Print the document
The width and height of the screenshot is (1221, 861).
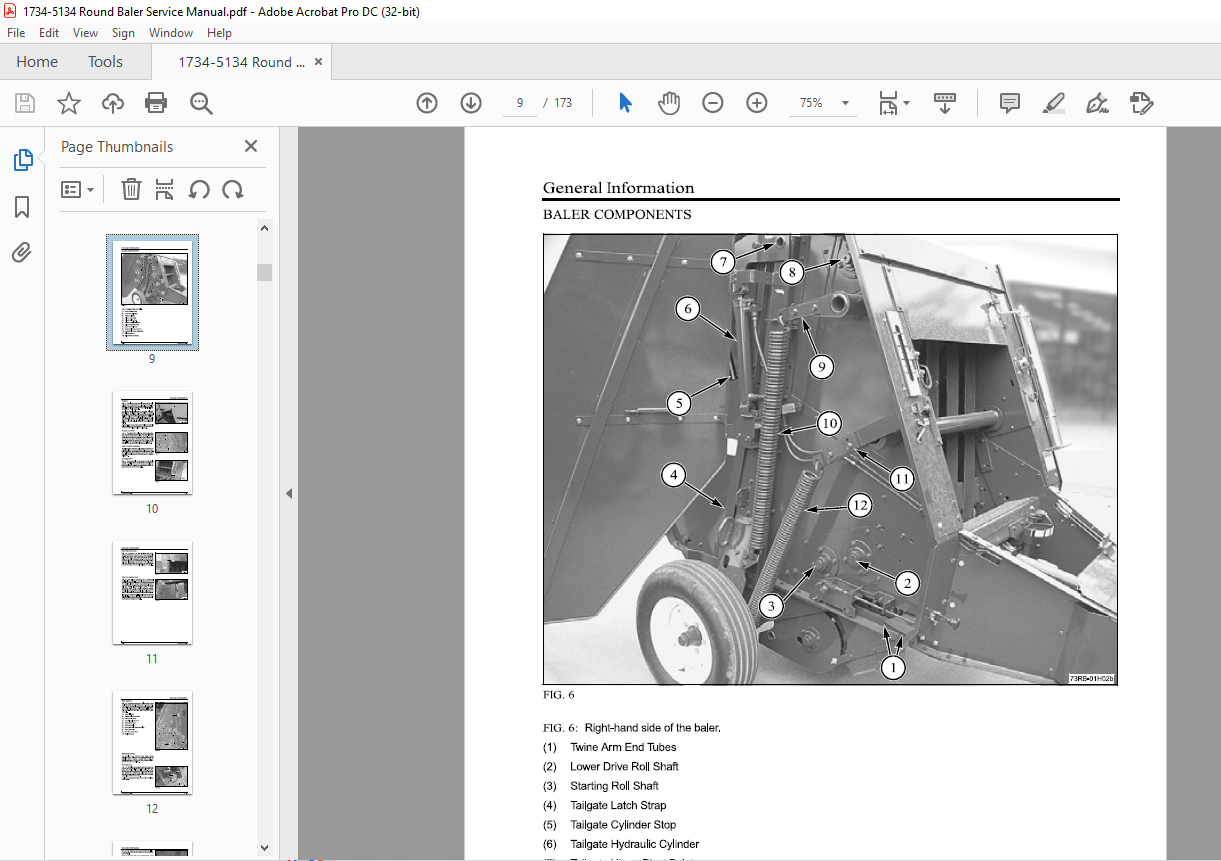(x=156, y=103)
